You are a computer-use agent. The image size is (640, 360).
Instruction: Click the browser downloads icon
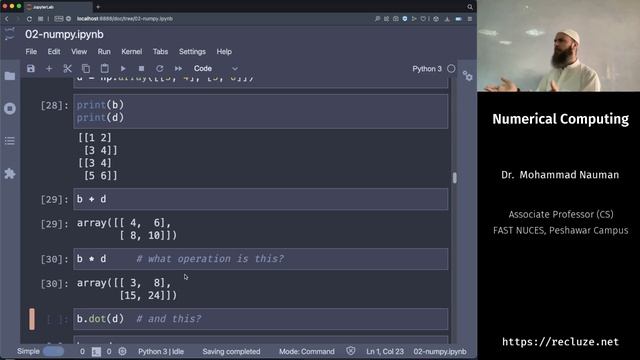(447, 19)
